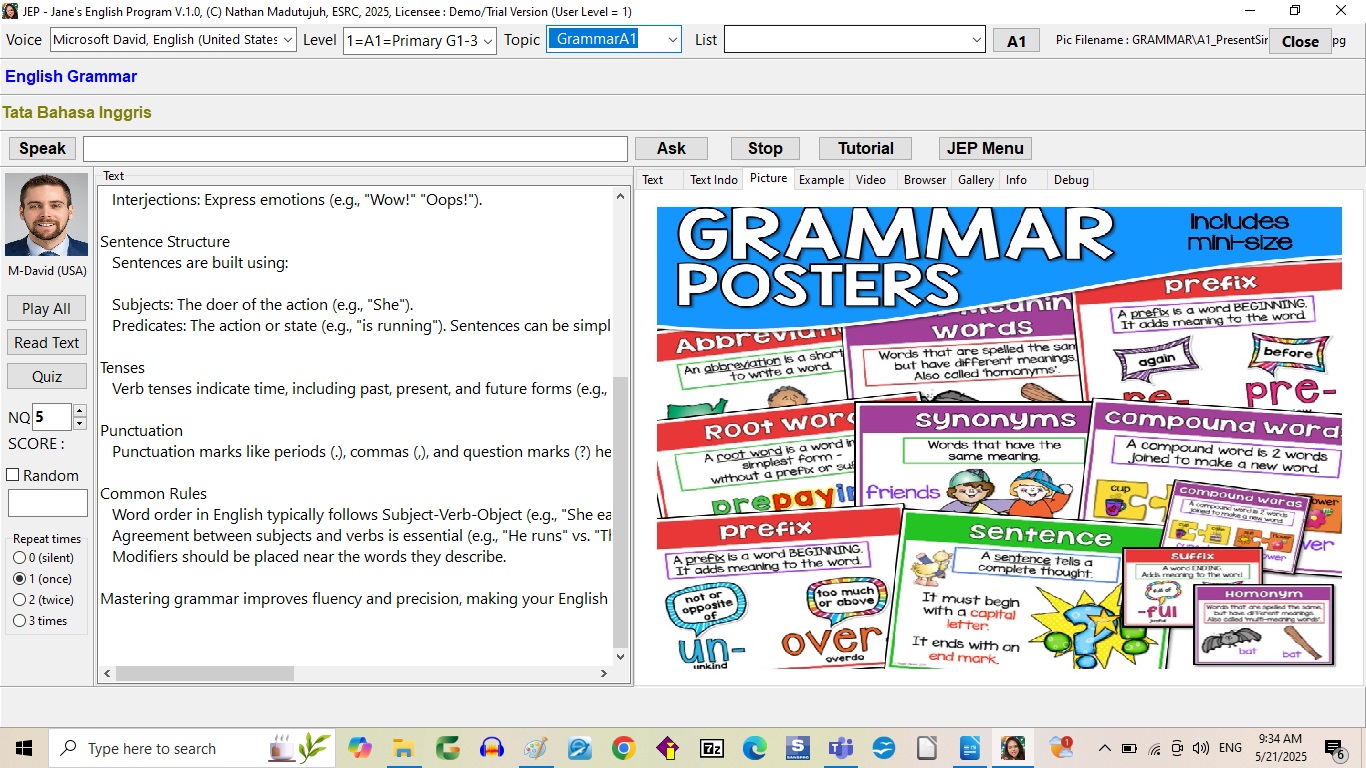Image resolution: width=1366 pixels, height=768 pixels.
Task: Open File Explorer from the taskbar
Action: (403, 748)
